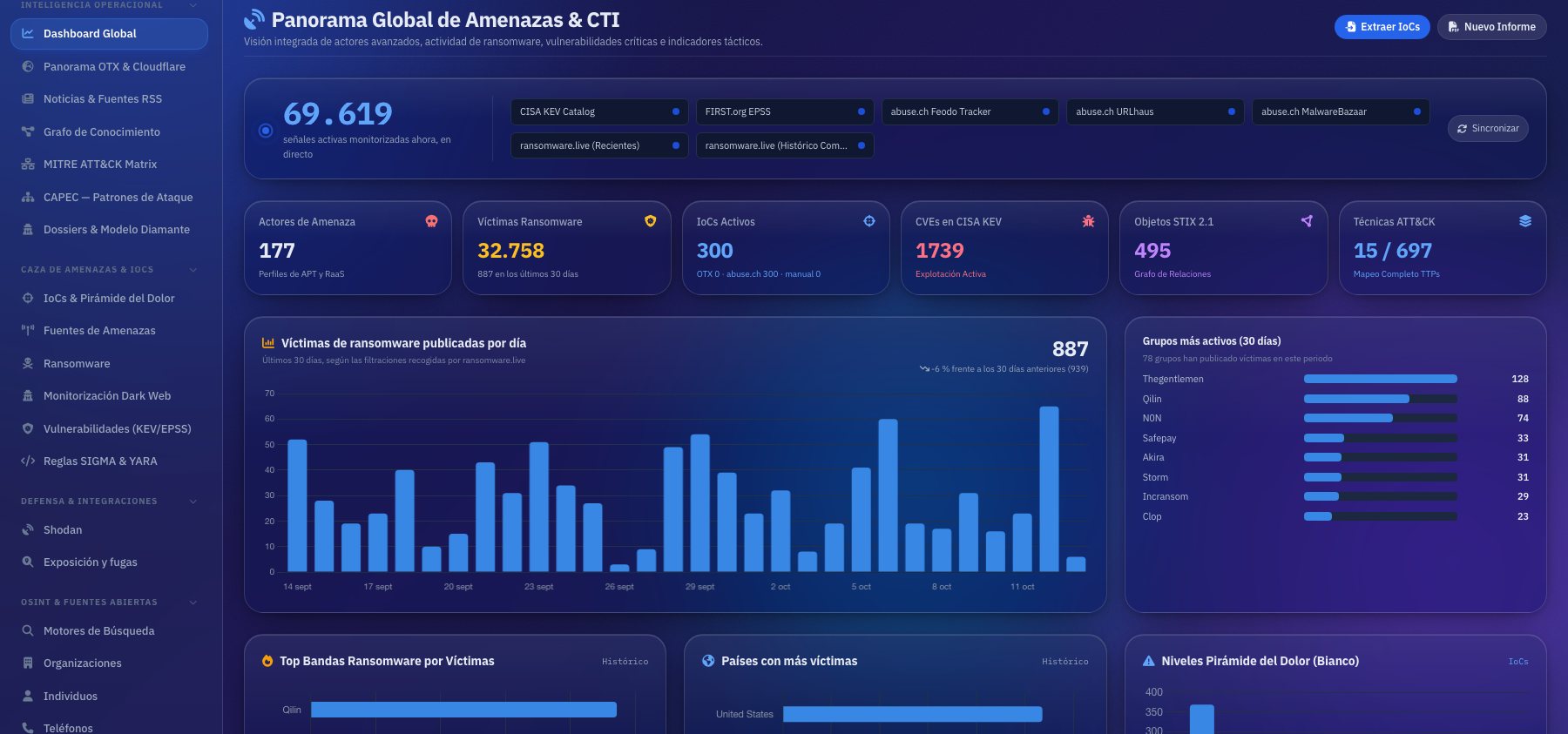The image size is (1568, 734).
Task: Click the Sincronizar button
Action: pyautogui.click(x=1488, y=128)
